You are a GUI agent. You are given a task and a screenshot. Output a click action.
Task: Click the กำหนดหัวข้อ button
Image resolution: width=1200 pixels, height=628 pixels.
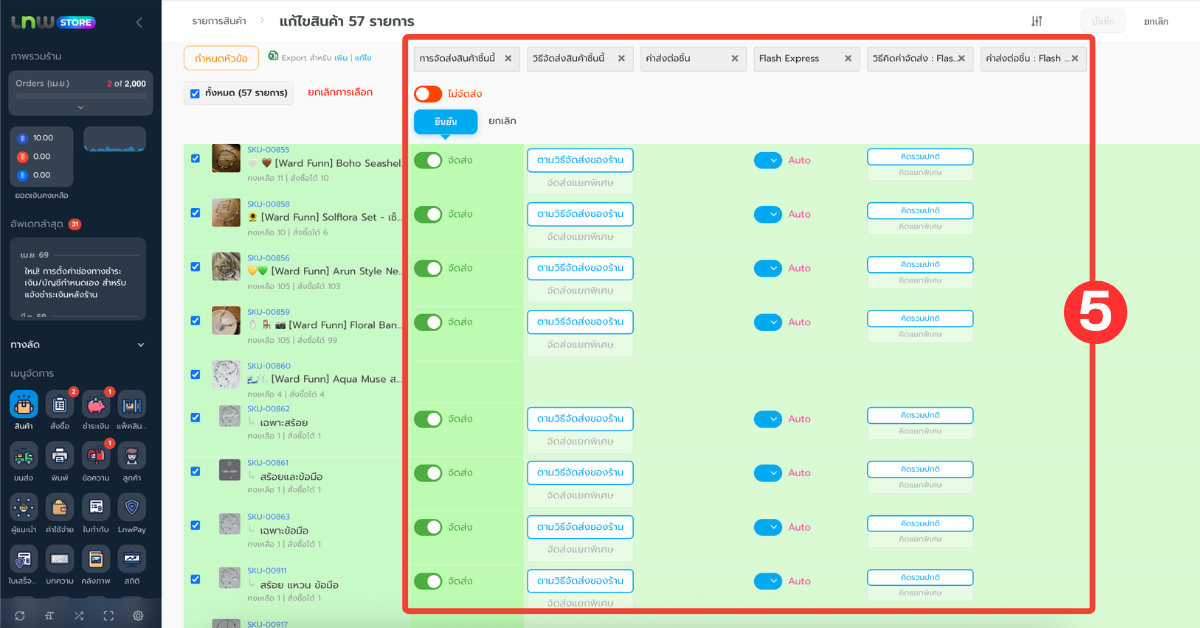221,58
